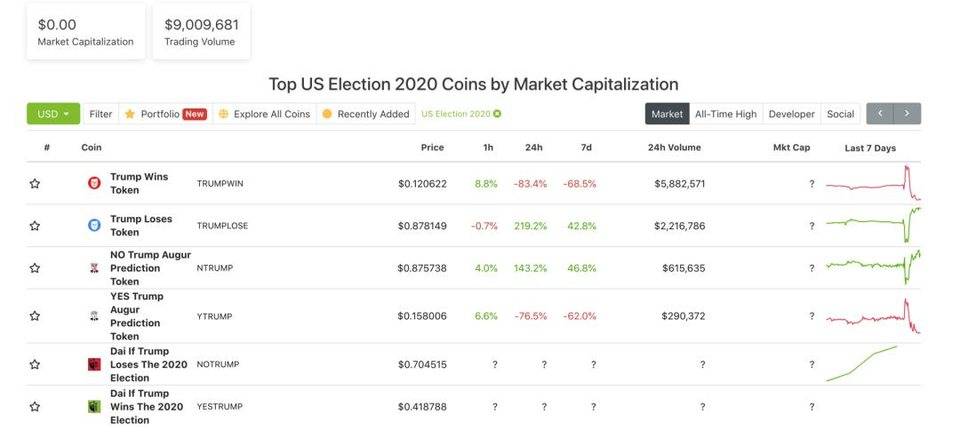Screen dimensions: 960x439
Task: Favorite Trump Wins Token with star
Action: pyautogui.click(x=35, y=184)
